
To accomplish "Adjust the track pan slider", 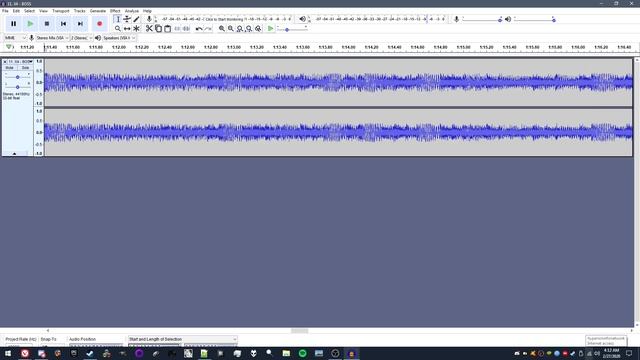I will click(17, 87).
